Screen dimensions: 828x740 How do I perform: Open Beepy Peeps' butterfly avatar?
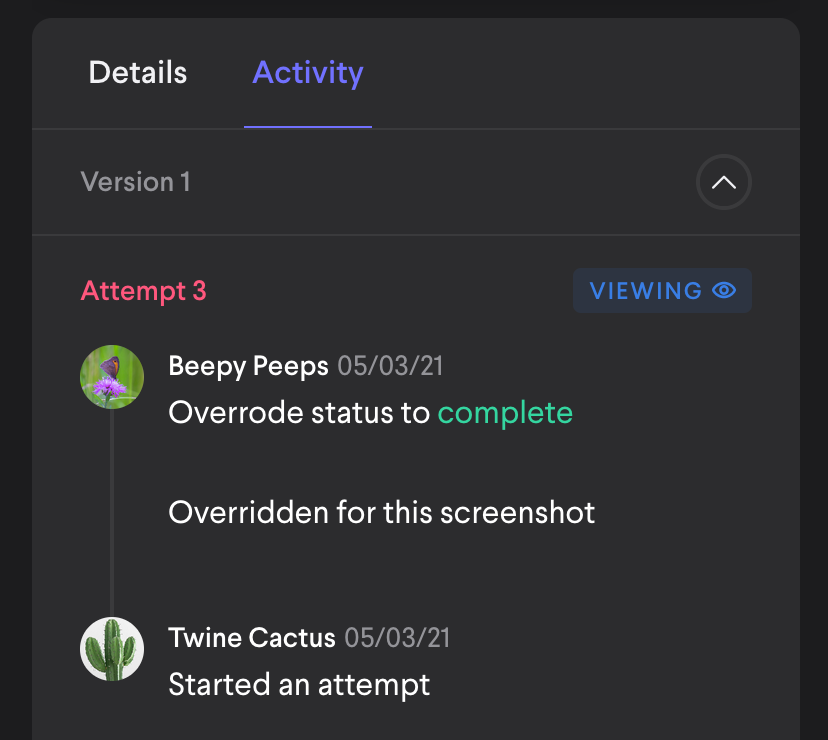pyautogui.click(x=111, y=377)
